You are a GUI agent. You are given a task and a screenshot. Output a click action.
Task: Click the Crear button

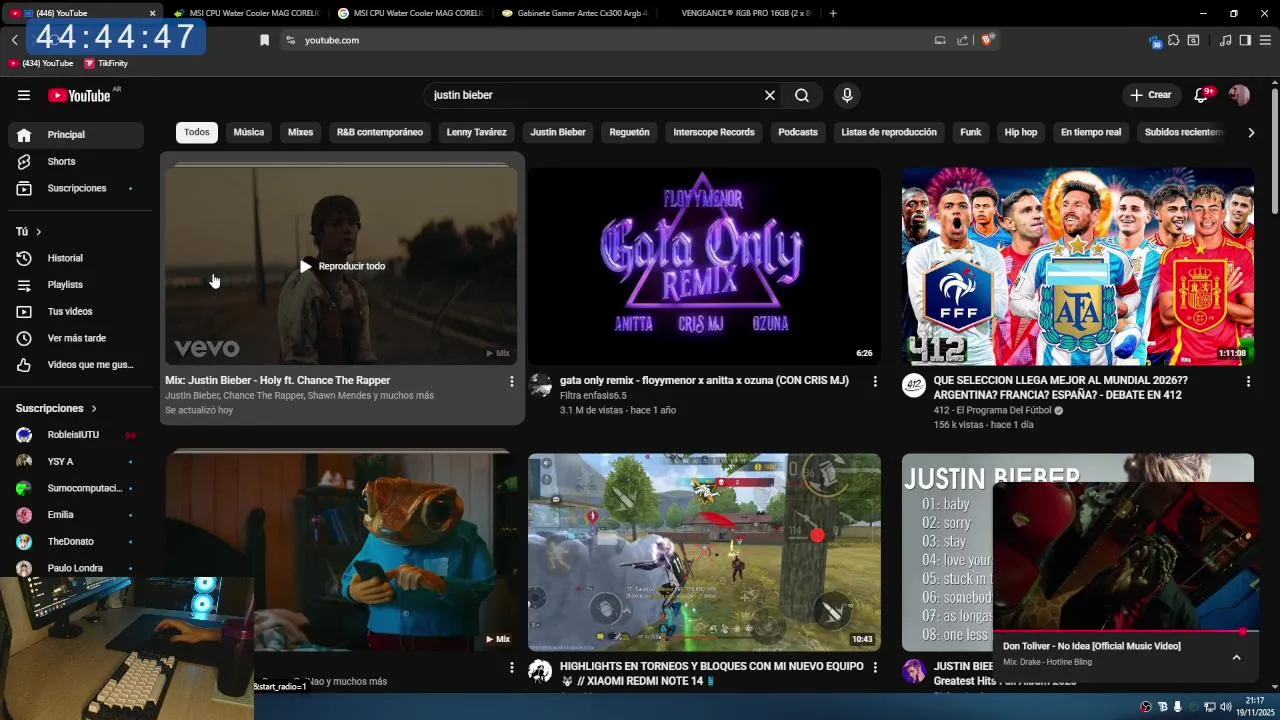1151,95
